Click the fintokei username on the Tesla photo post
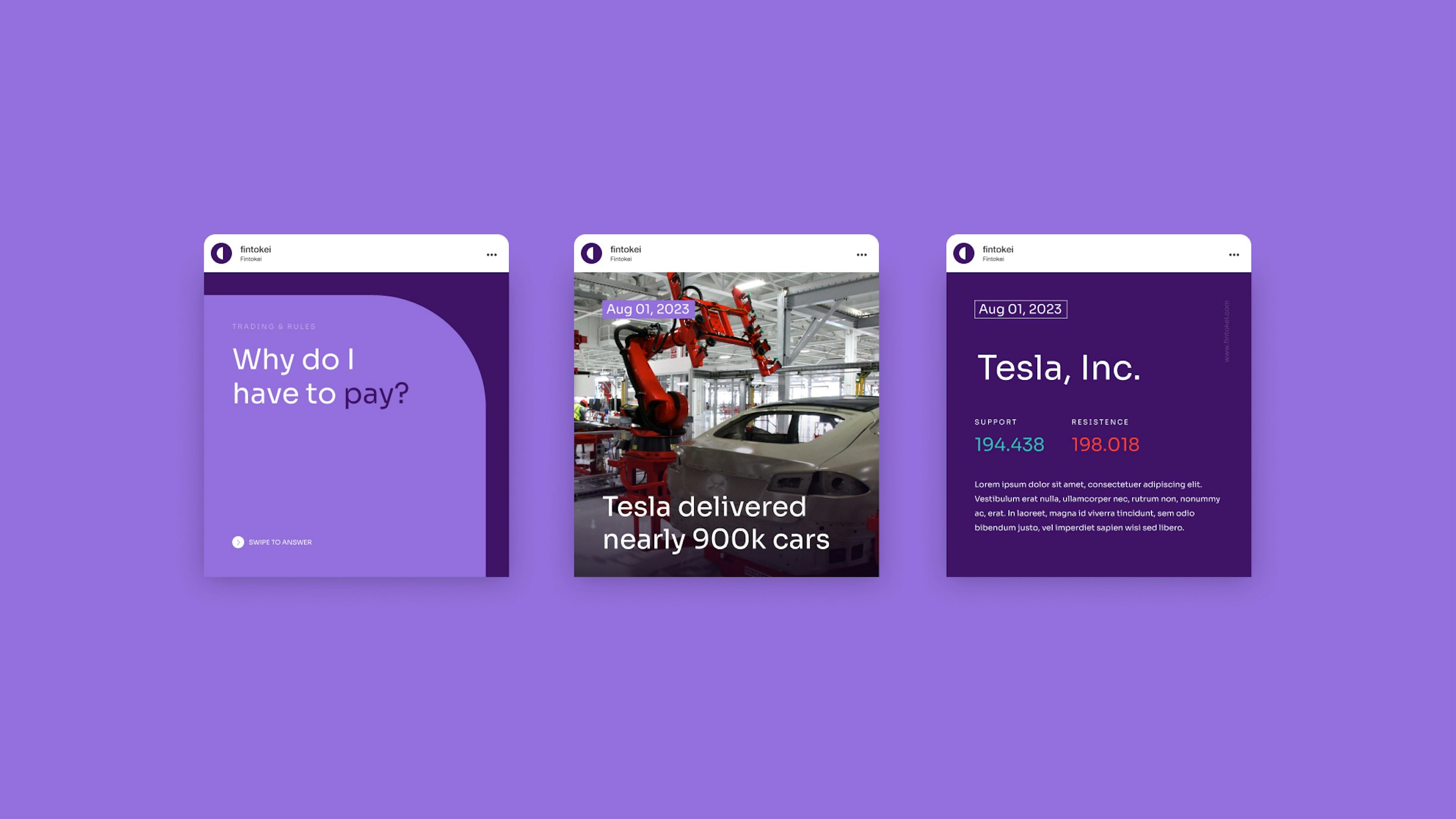The height and width of the screenshot is (819, 1456). (626, 249)
